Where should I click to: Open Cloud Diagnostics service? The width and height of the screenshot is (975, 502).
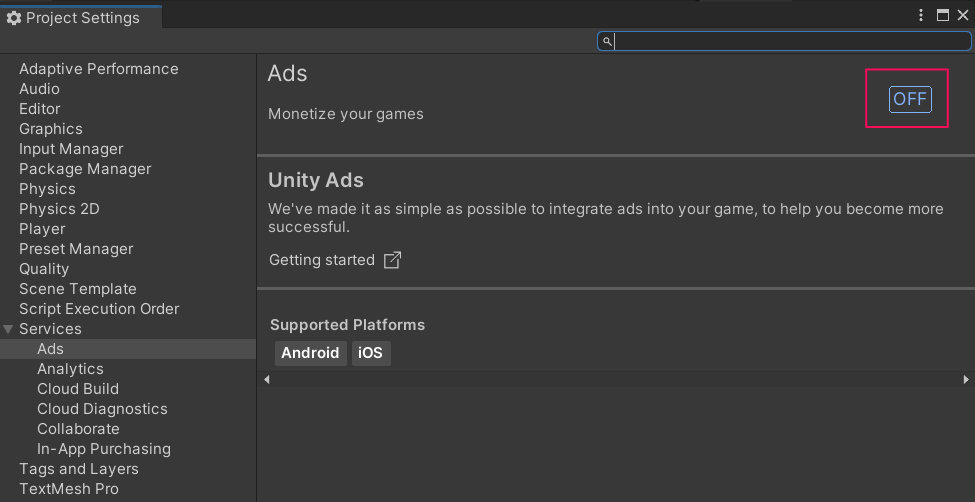103,409
